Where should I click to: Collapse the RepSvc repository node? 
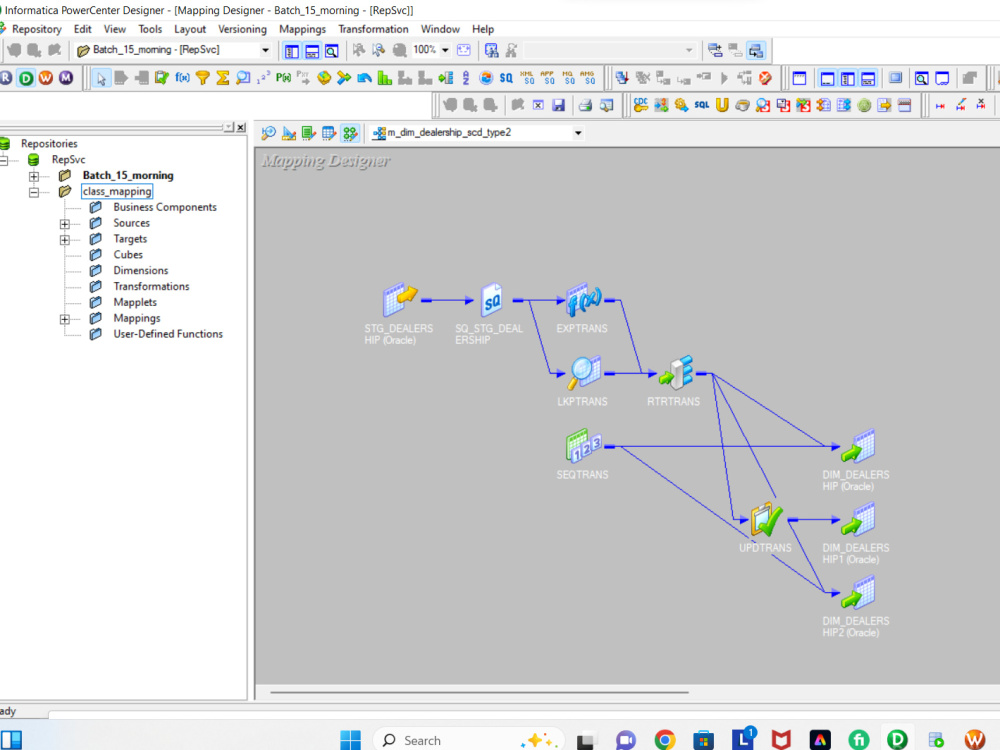point(3,160)
